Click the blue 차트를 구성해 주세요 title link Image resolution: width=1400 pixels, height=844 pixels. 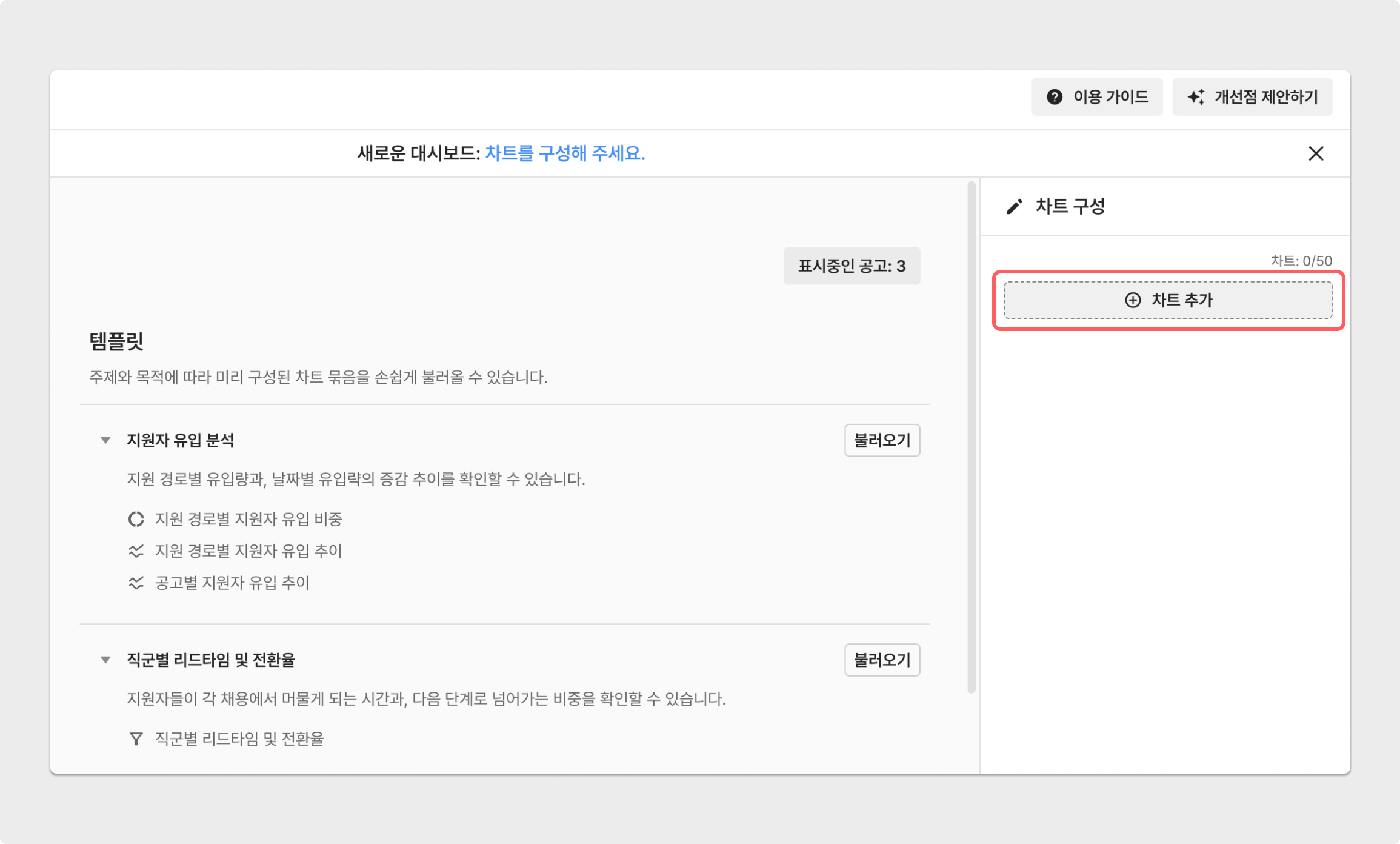(x=565, y=153)
